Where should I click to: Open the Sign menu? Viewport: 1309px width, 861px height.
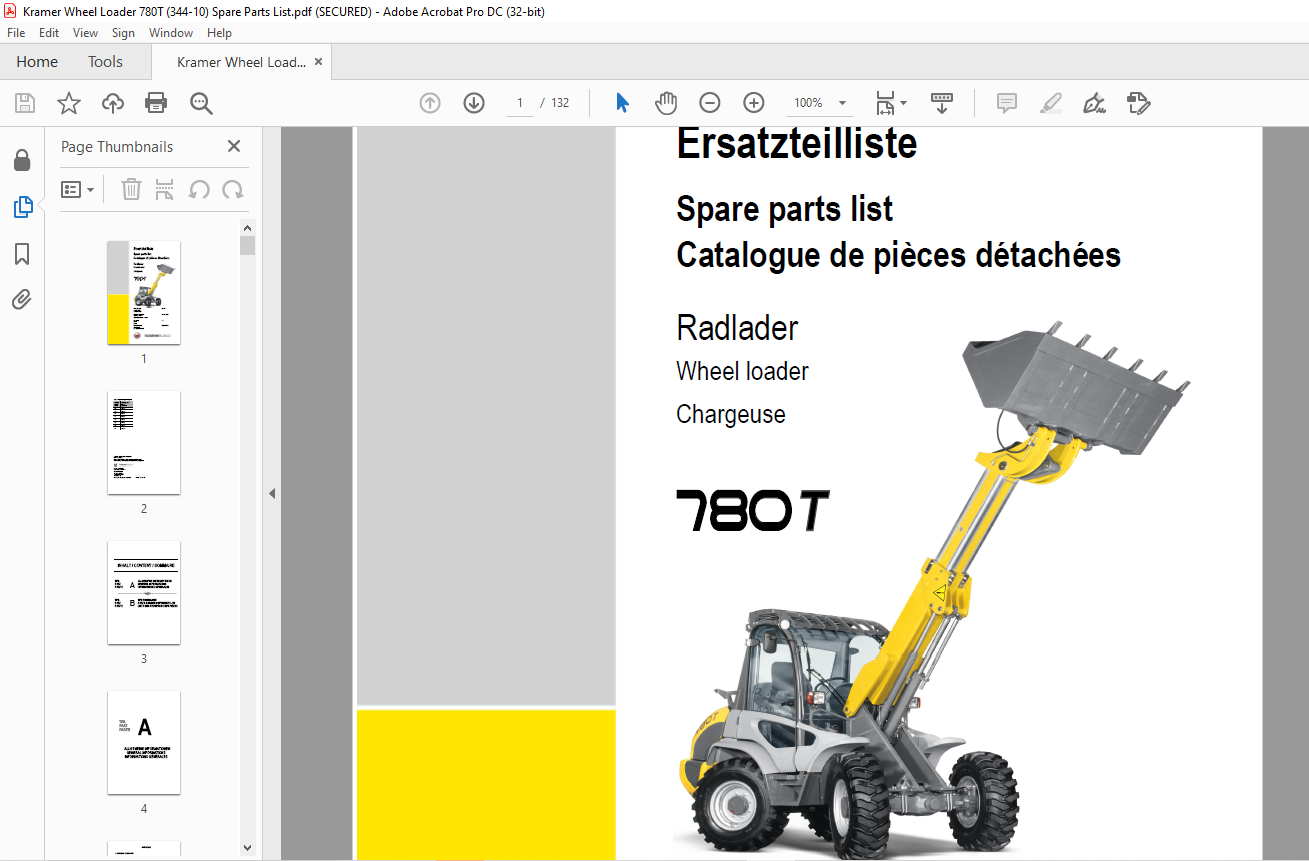click(123, 33)
